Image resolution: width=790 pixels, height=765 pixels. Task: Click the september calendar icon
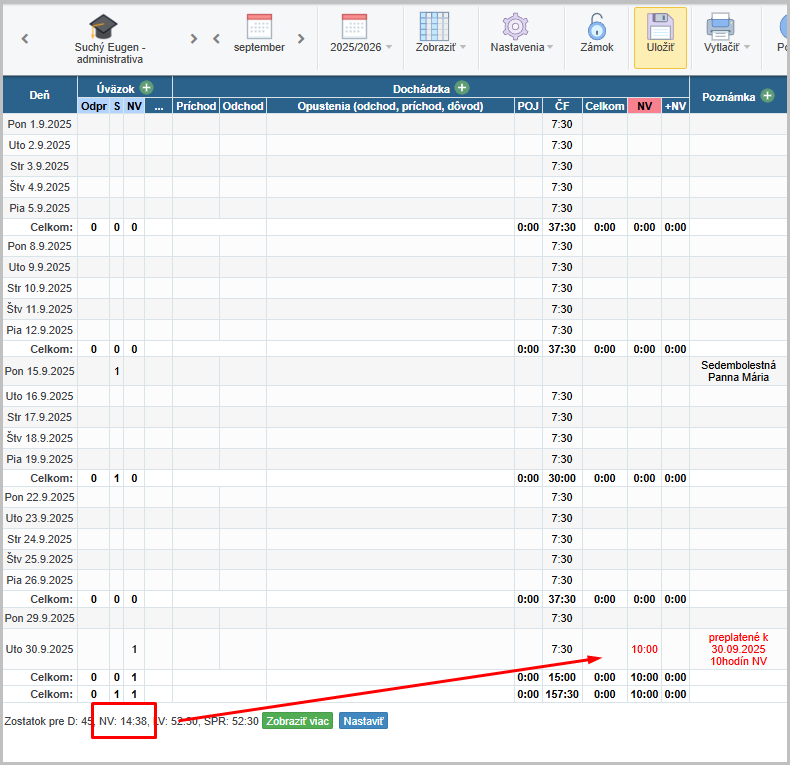(259, 27)
